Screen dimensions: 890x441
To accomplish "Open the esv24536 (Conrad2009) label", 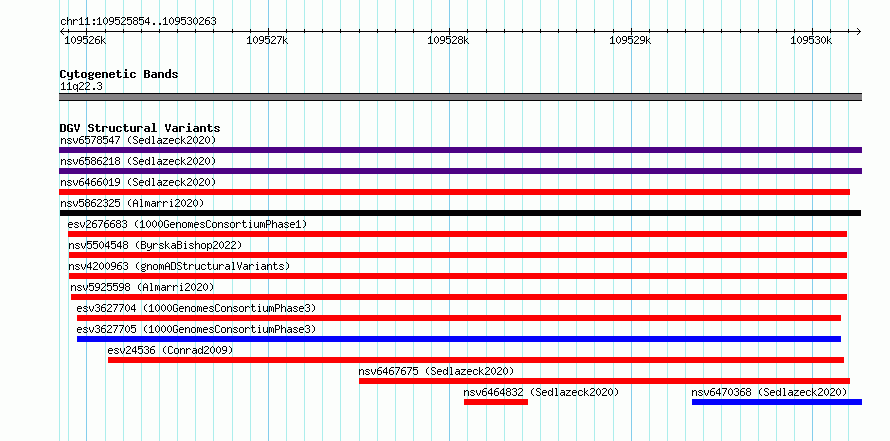I will [x=170, y=350].
